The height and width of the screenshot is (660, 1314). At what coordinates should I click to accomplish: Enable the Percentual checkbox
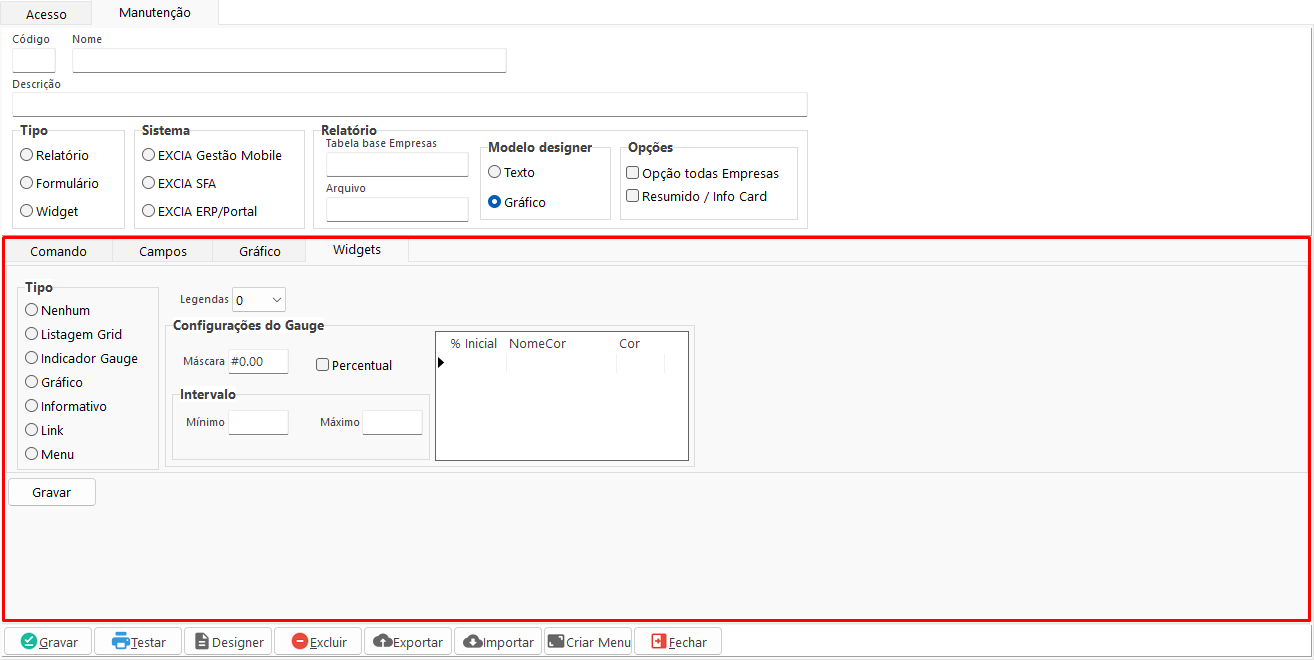click(x=323, y=365)
